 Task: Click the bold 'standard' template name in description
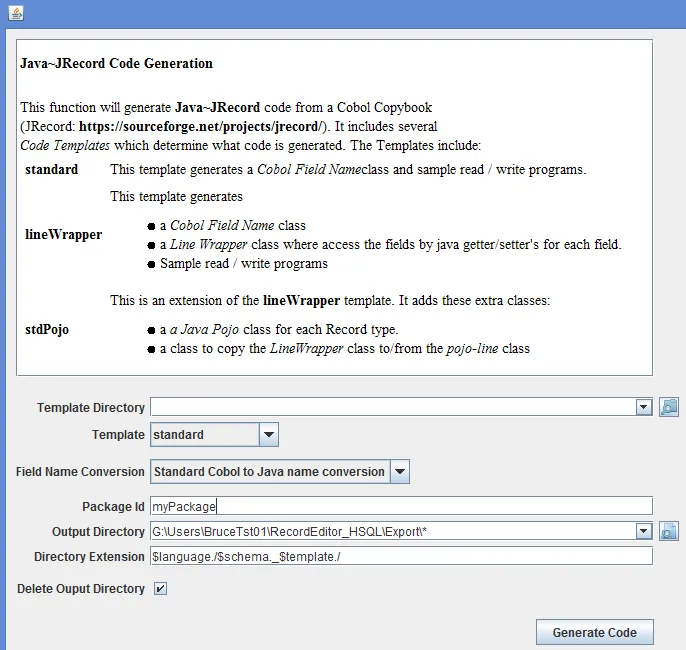click(52, 169)
